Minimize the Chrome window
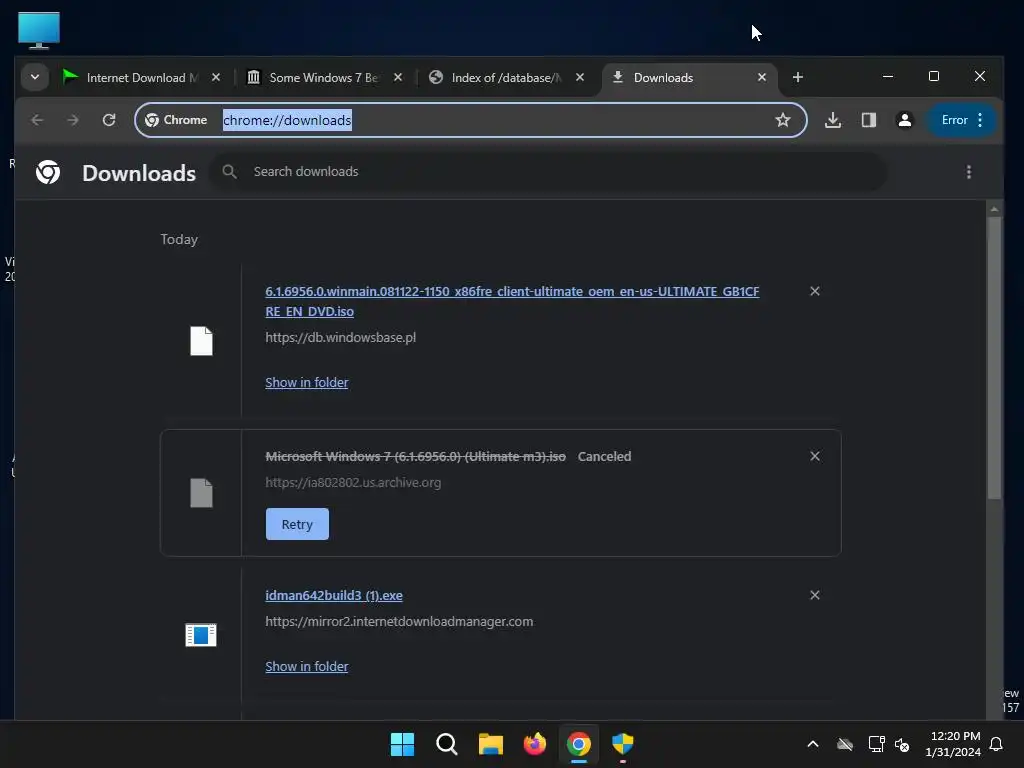The width and height of the screenshot is (1024, 768). 888,76
